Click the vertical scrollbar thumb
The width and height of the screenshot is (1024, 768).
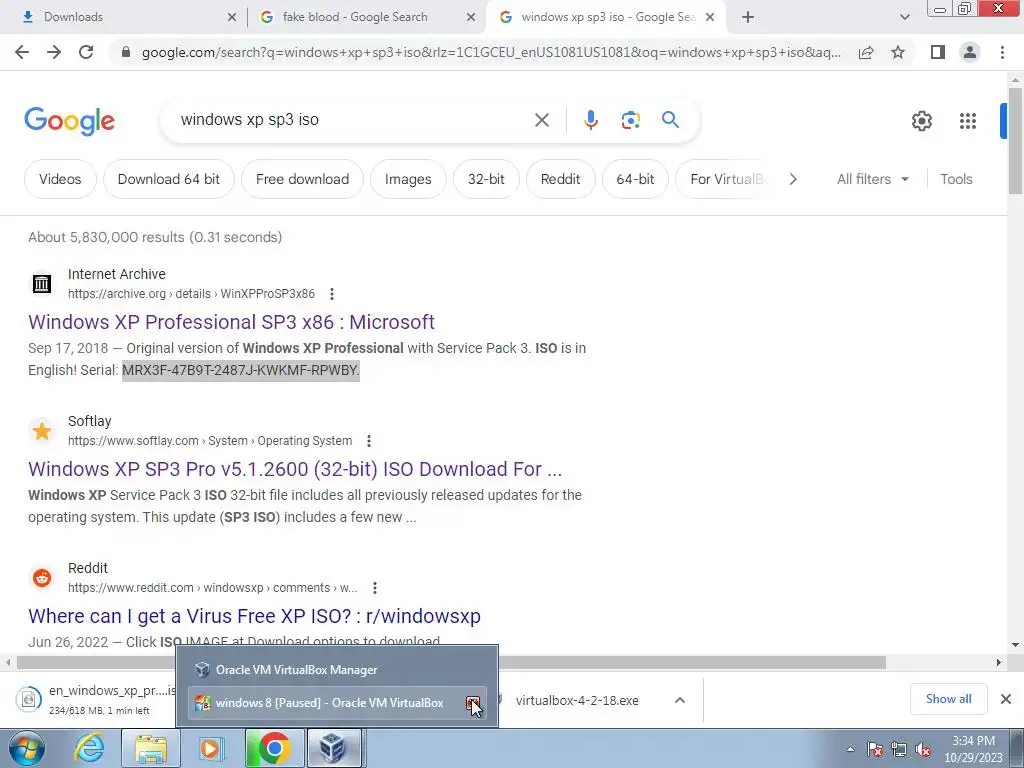1015,140
